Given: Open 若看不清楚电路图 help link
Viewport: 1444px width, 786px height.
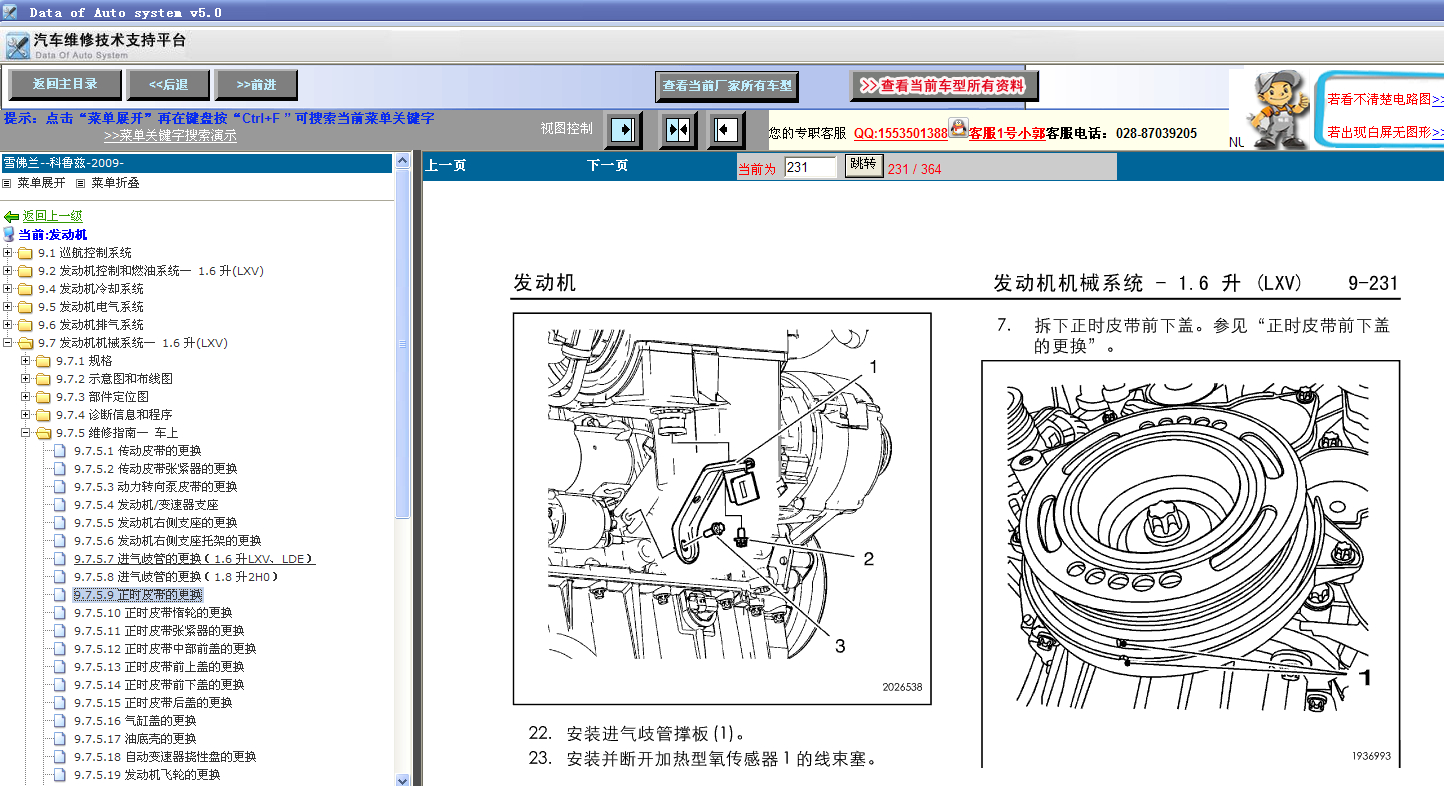Looking at the screenshot, I should (x=1386, y=100).
